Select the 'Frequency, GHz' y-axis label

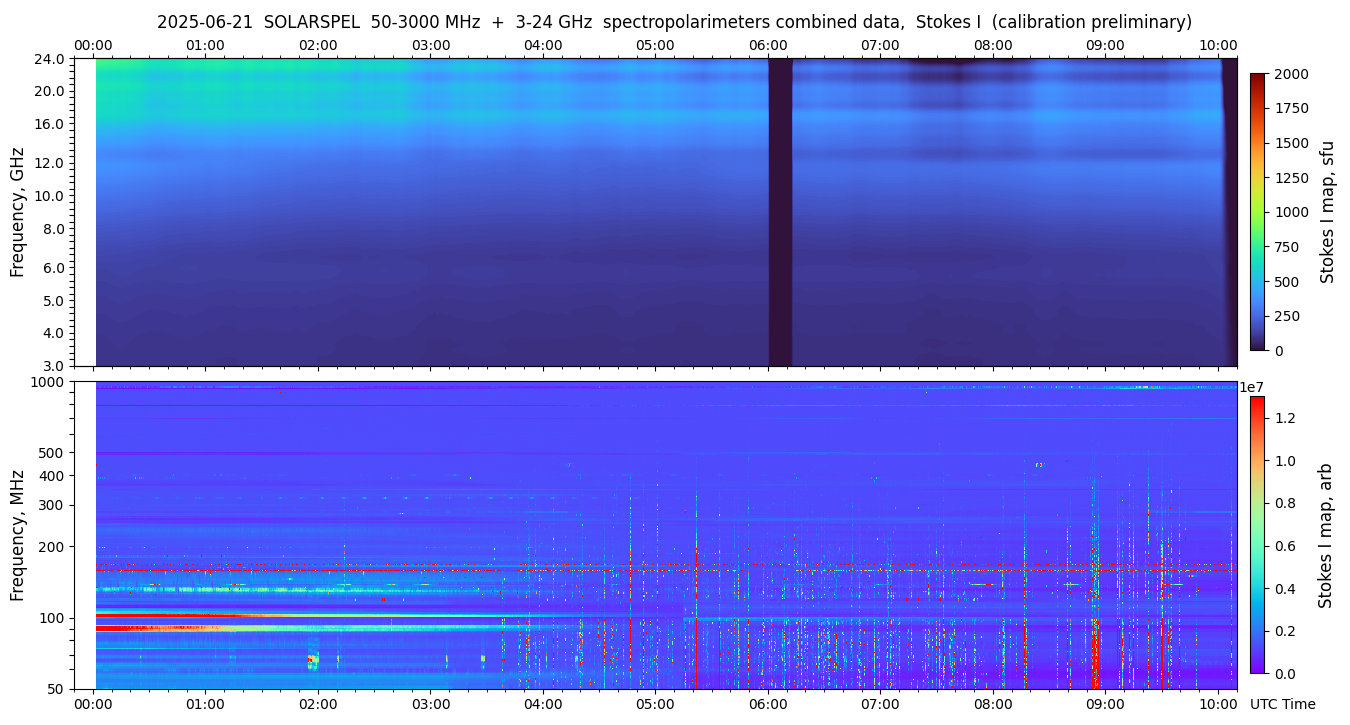tap(17, 212)
